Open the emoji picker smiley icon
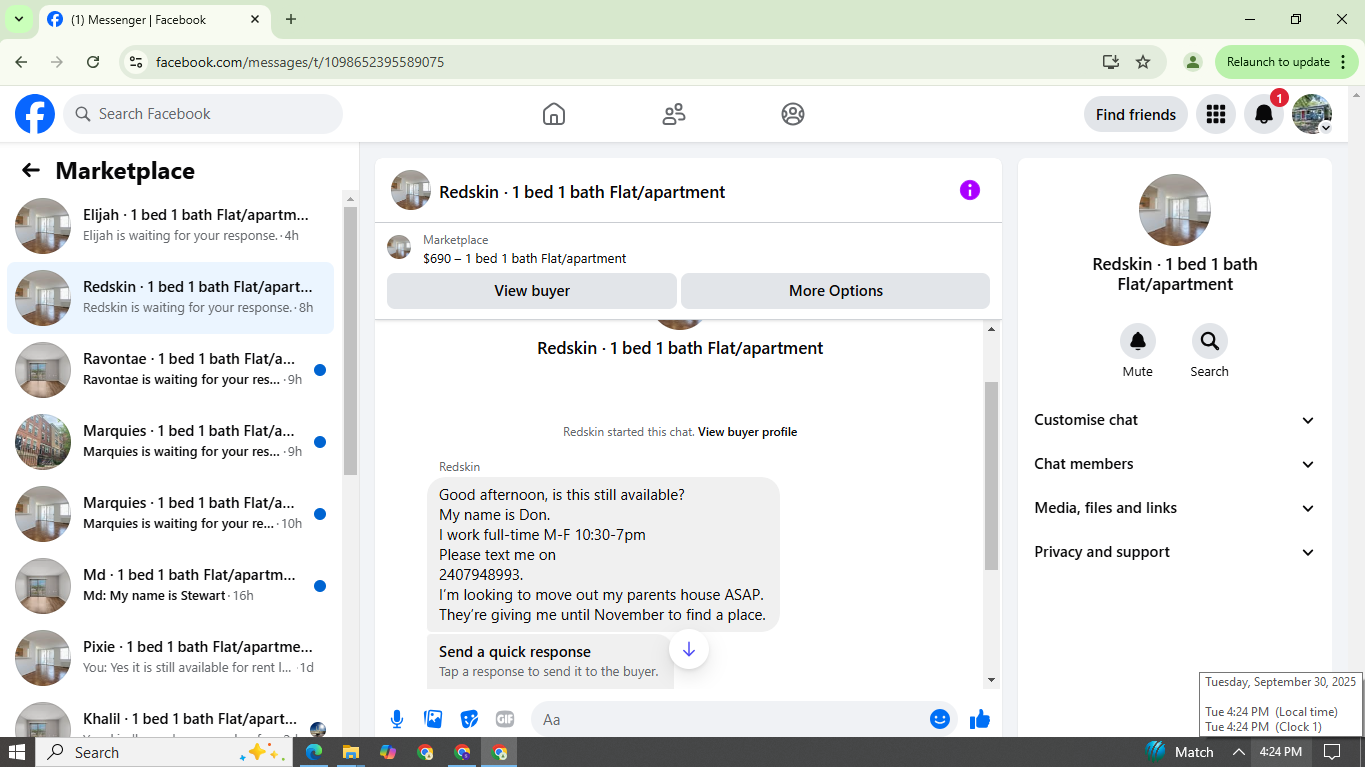Image resolution: width=1365 pixels, height=767 pixels. click(x=940, y=719)
